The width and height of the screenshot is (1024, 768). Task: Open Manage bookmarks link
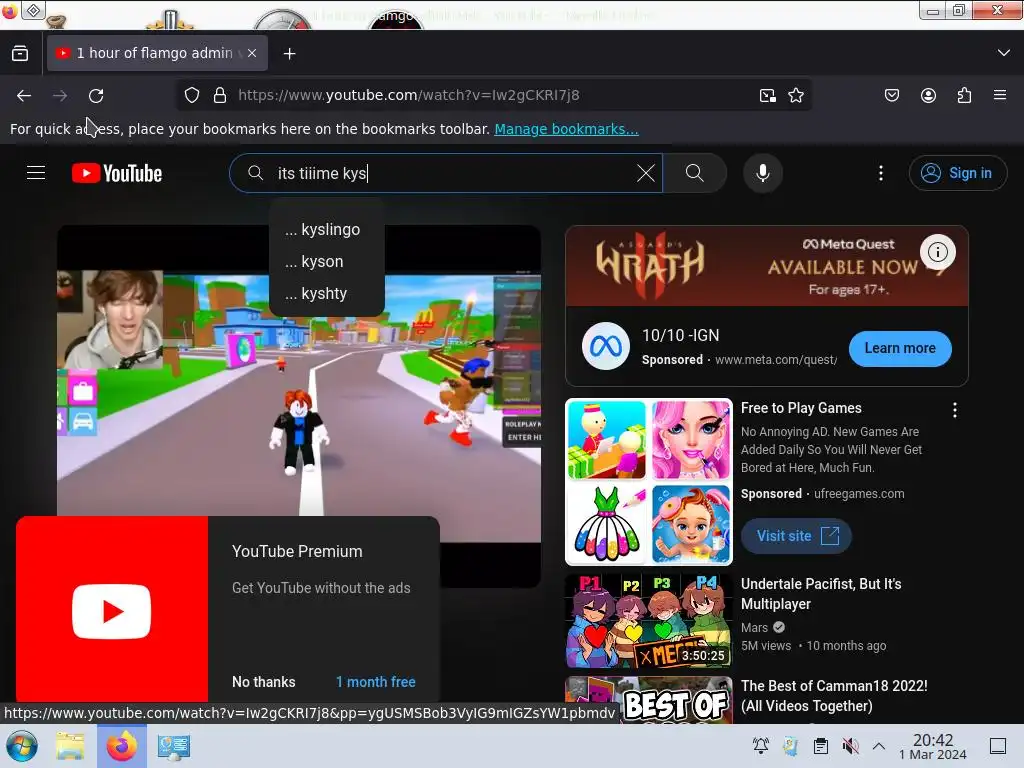tap(566, 129)
